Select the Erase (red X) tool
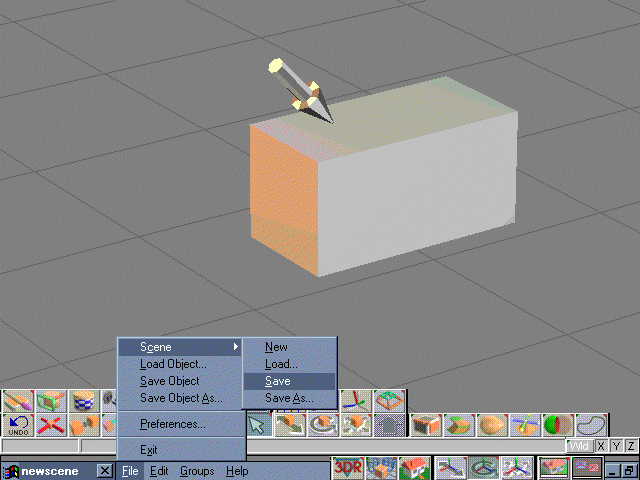Image resolution: width=640 pixels, height=480 pixels. pyautogui.click(x=51, y=425)
